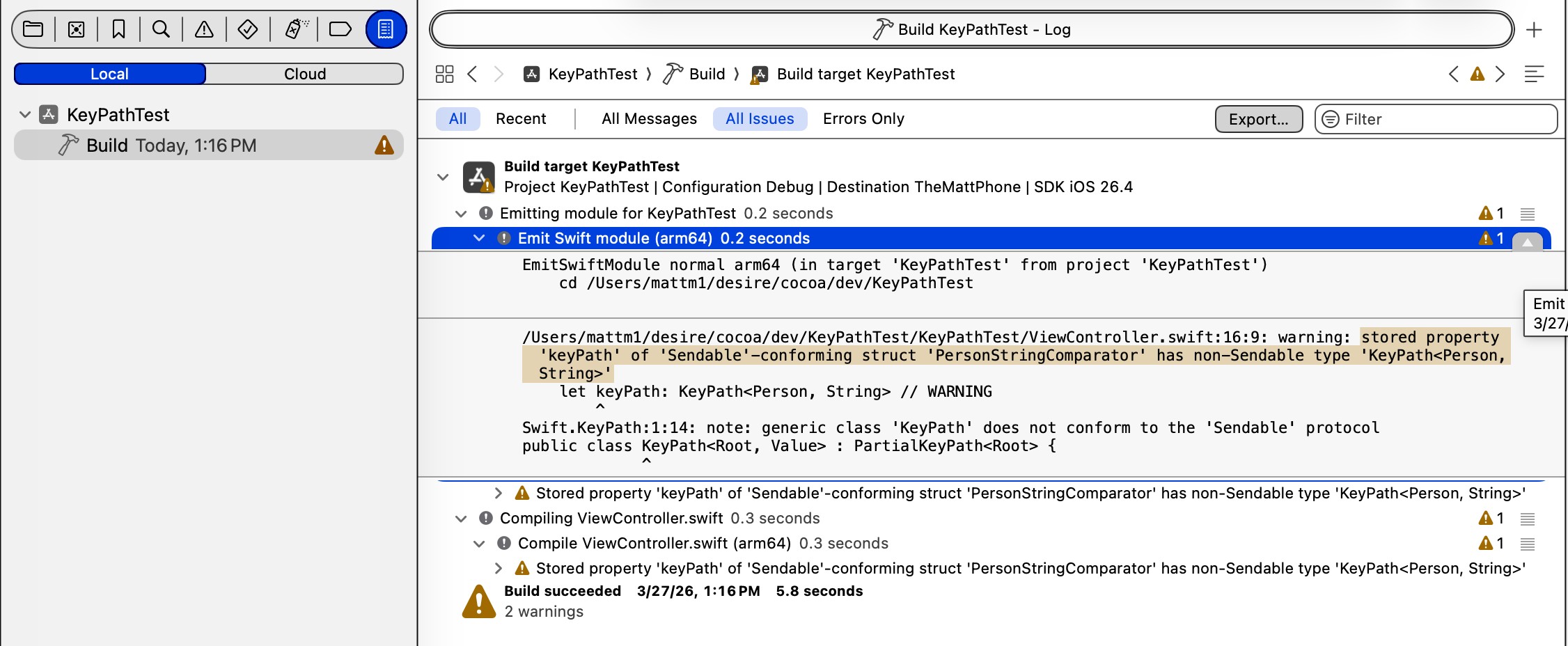The width and height of the screenshot is (1568, 646).
Task: Show transcript for Emitting module row
Action: point(1528,214)
